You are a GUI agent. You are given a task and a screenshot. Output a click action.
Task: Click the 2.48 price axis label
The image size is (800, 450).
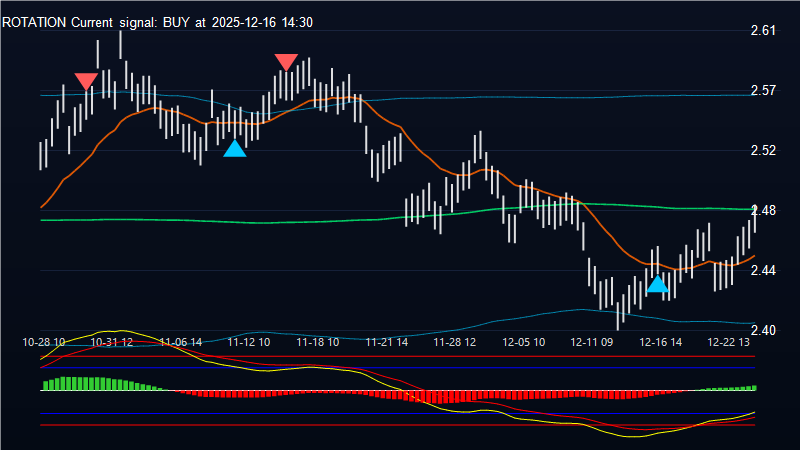click(763, 211)
